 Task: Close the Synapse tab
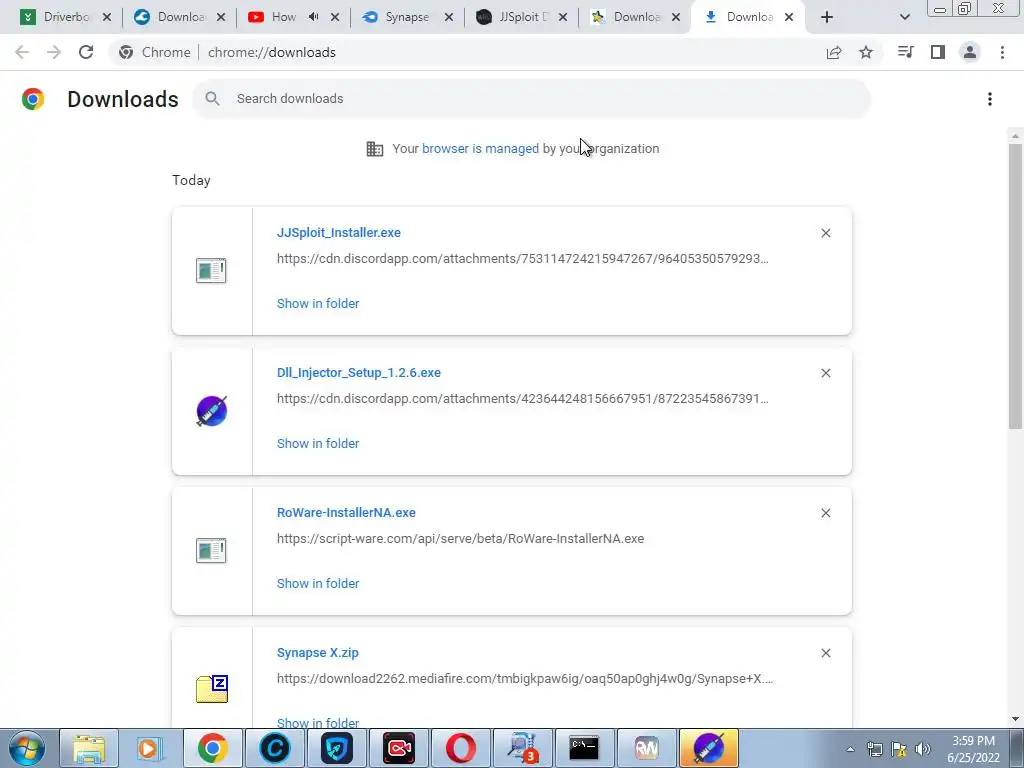point(449,17)
